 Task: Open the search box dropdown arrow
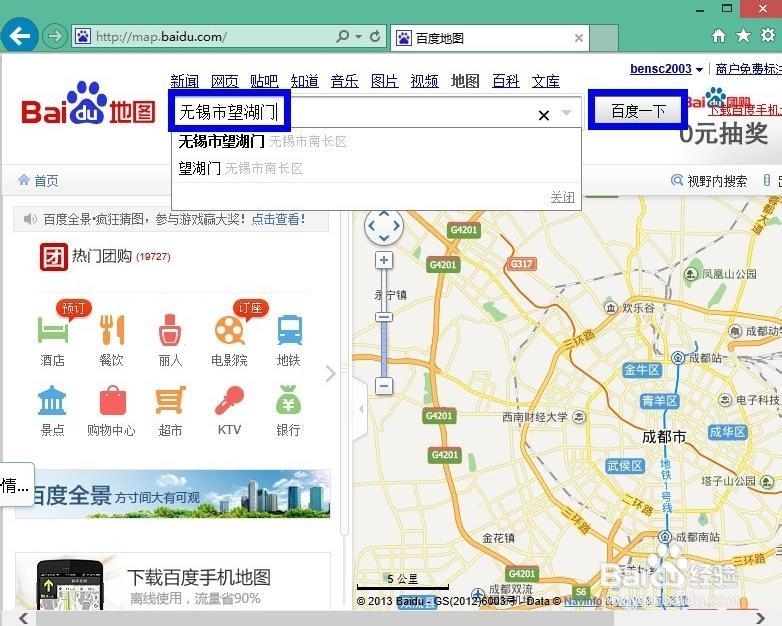pyautogui.click(x=566, y=113)
